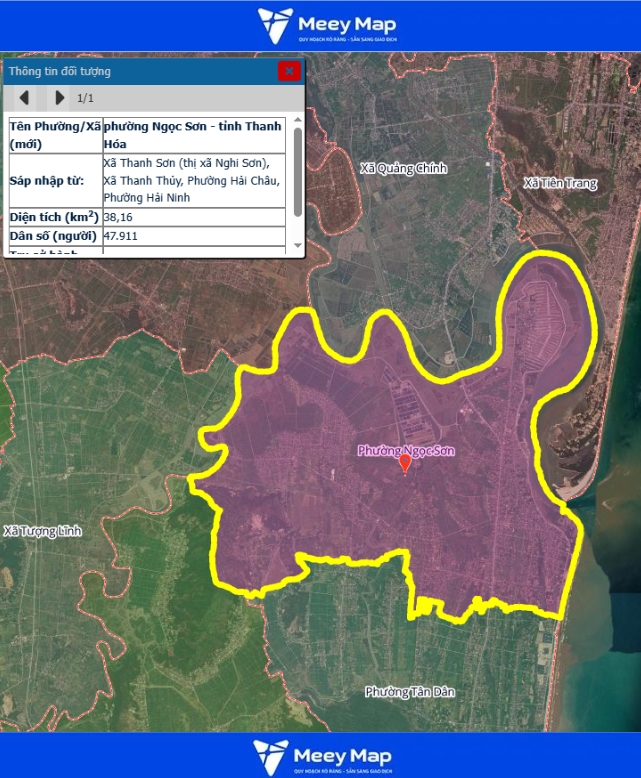Click the info panel vertical scrollbar thumb
Viewport: 641px width, 778px height.
point(297,170)
